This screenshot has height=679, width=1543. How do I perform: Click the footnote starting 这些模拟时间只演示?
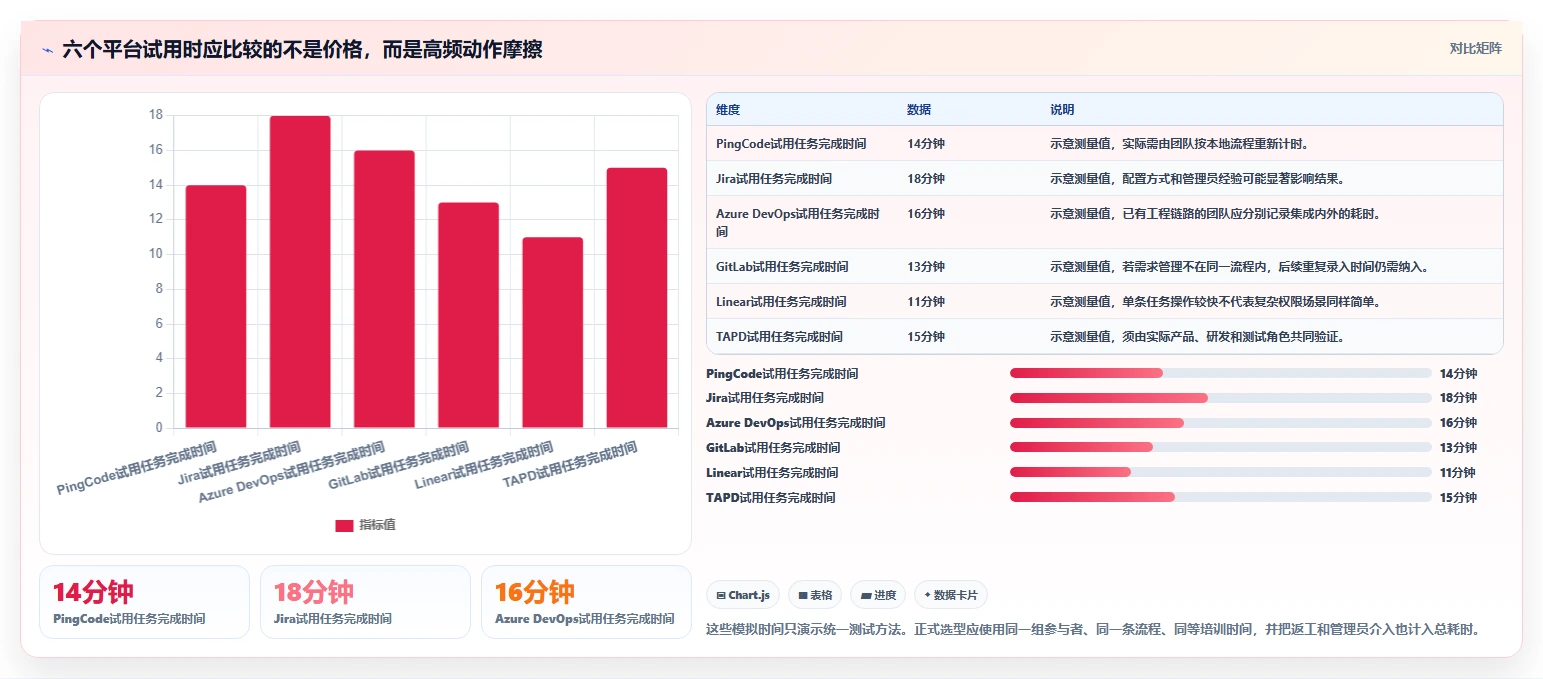tap(1092, 630)
